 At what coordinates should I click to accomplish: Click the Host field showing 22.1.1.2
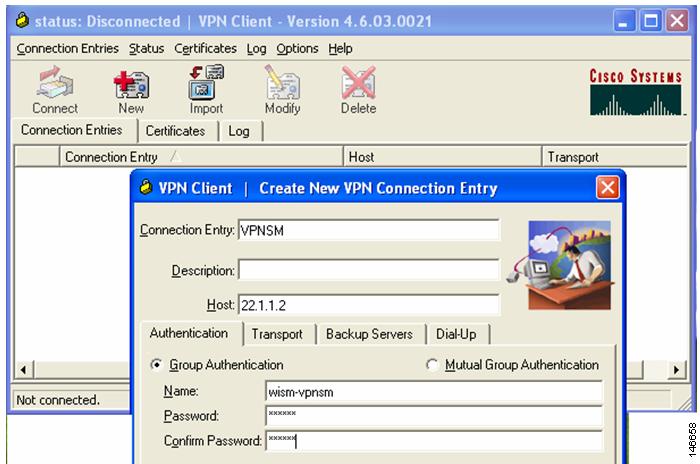pyautogui.click(x=369, y=305)
